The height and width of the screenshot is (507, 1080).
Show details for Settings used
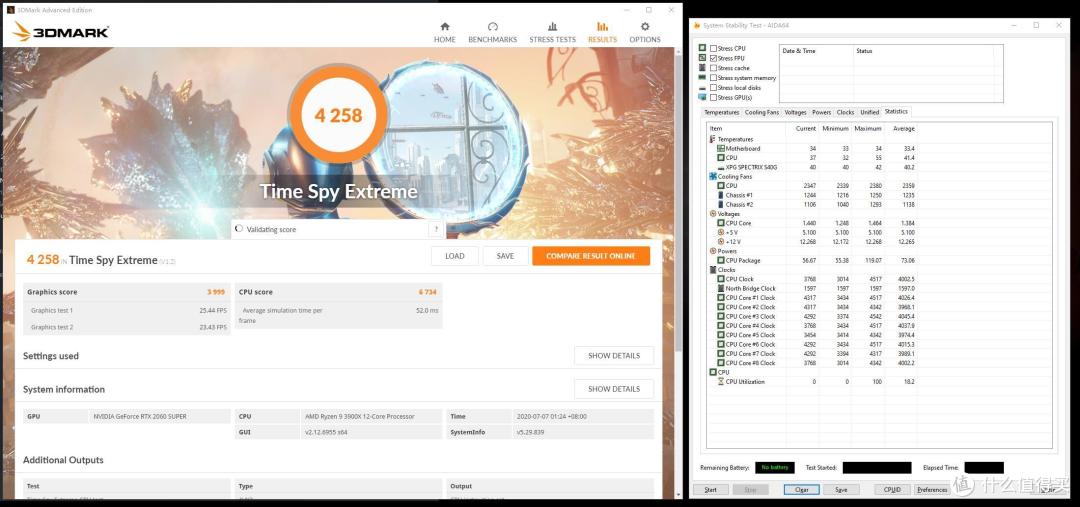point(614,355)
